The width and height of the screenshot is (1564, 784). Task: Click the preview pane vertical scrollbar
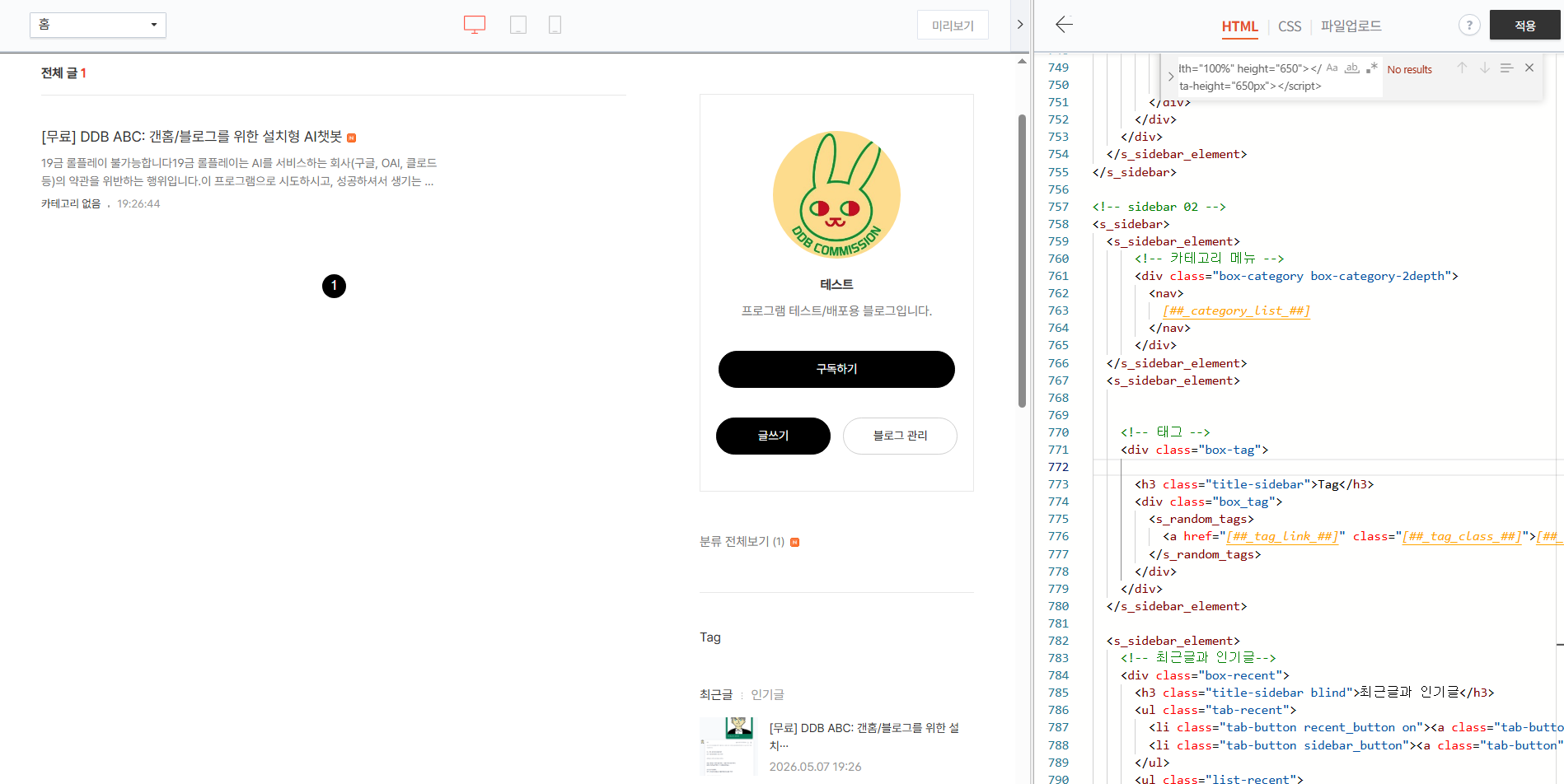coord(1022,260)
